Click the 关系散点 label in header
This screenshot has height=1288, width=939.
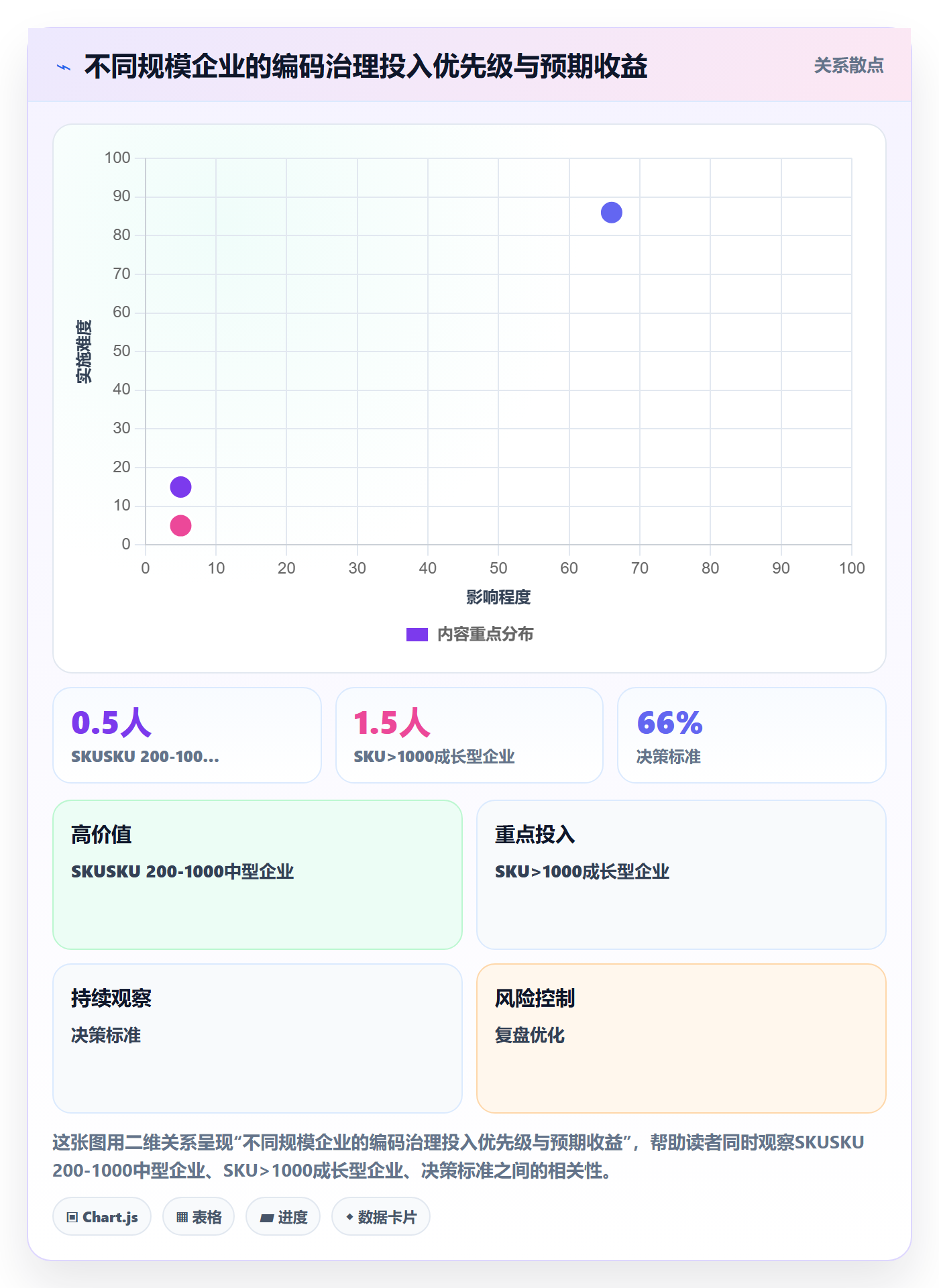[848, 66]
